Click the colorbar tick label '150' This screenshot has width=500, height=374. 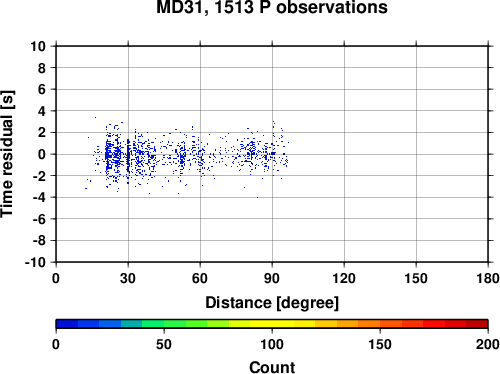[x=380, y=344]
